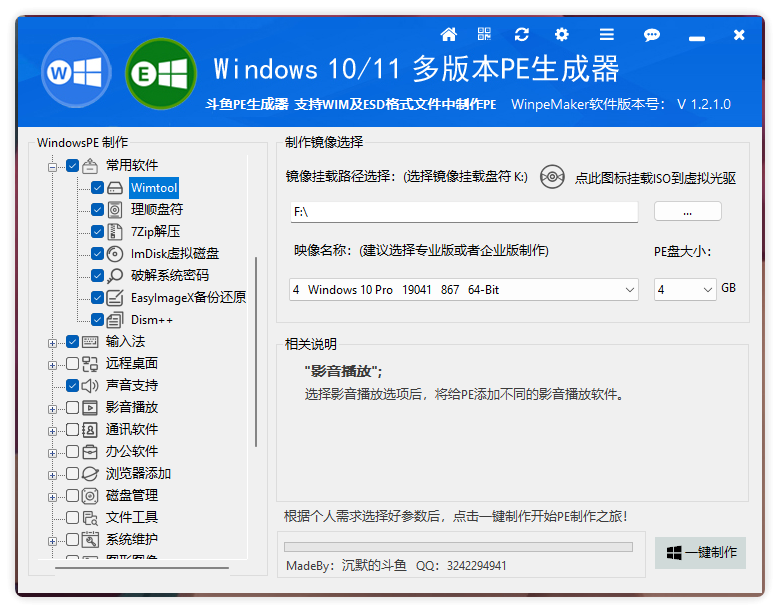Select the EasyImageX备份还原 tree item

click(x=189, y=298)
